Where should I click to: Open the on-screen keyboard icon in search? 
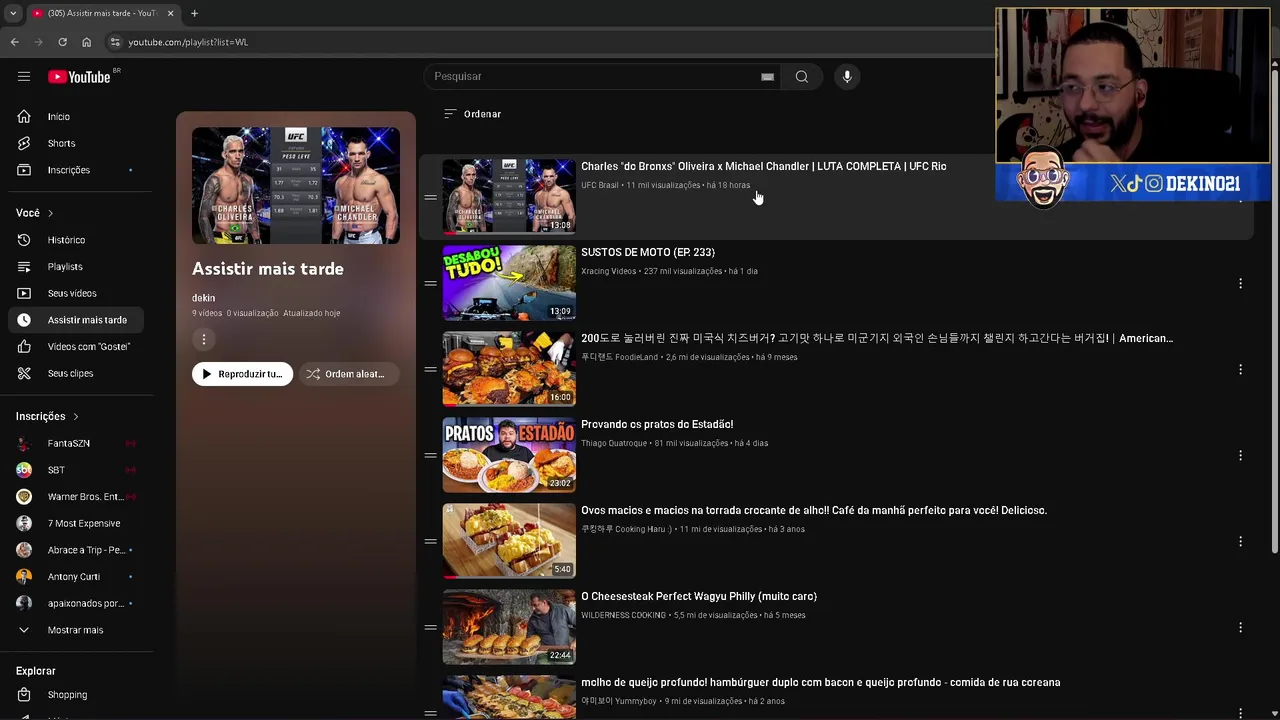767,77
